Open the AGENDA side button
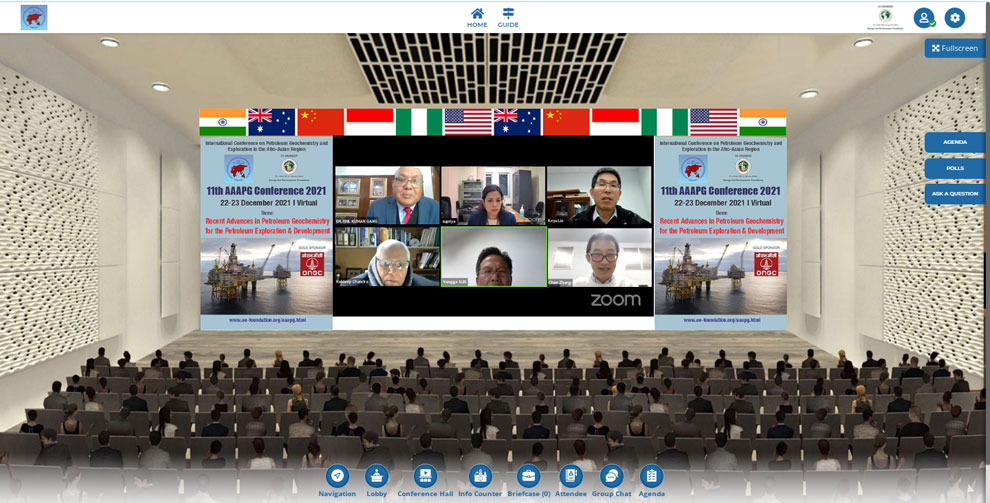990x503 pixels. coord(955,142)
